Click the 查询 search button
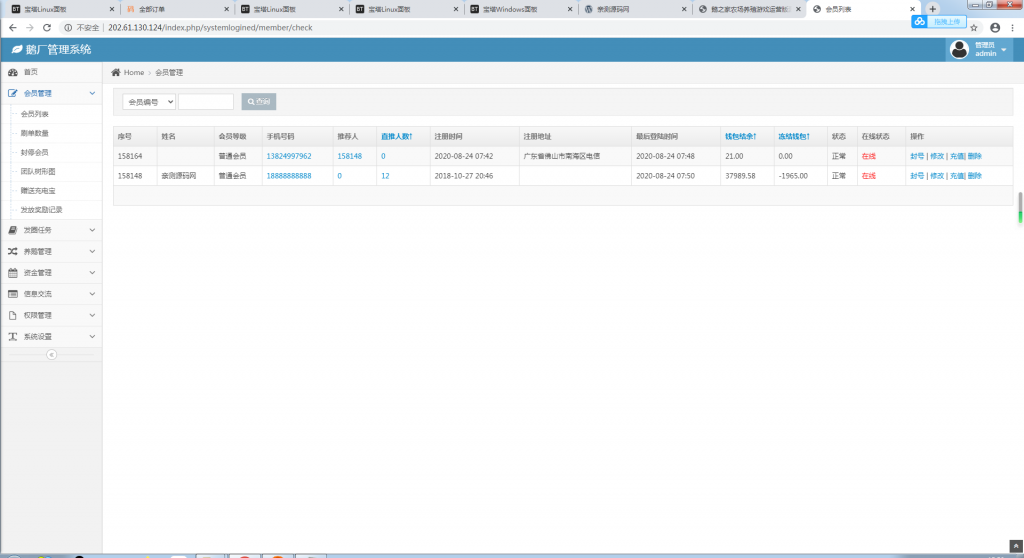 (x=258, y=102)
